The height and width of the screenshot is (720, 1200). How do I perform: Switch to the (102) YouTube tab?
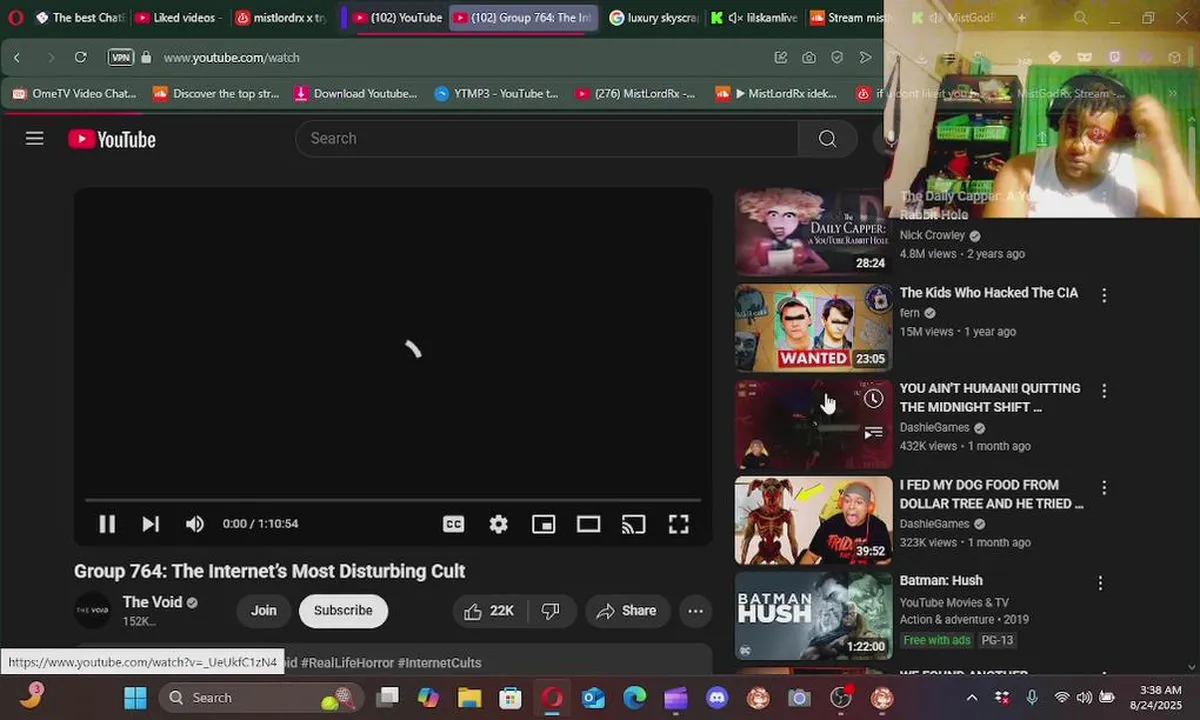396,17
